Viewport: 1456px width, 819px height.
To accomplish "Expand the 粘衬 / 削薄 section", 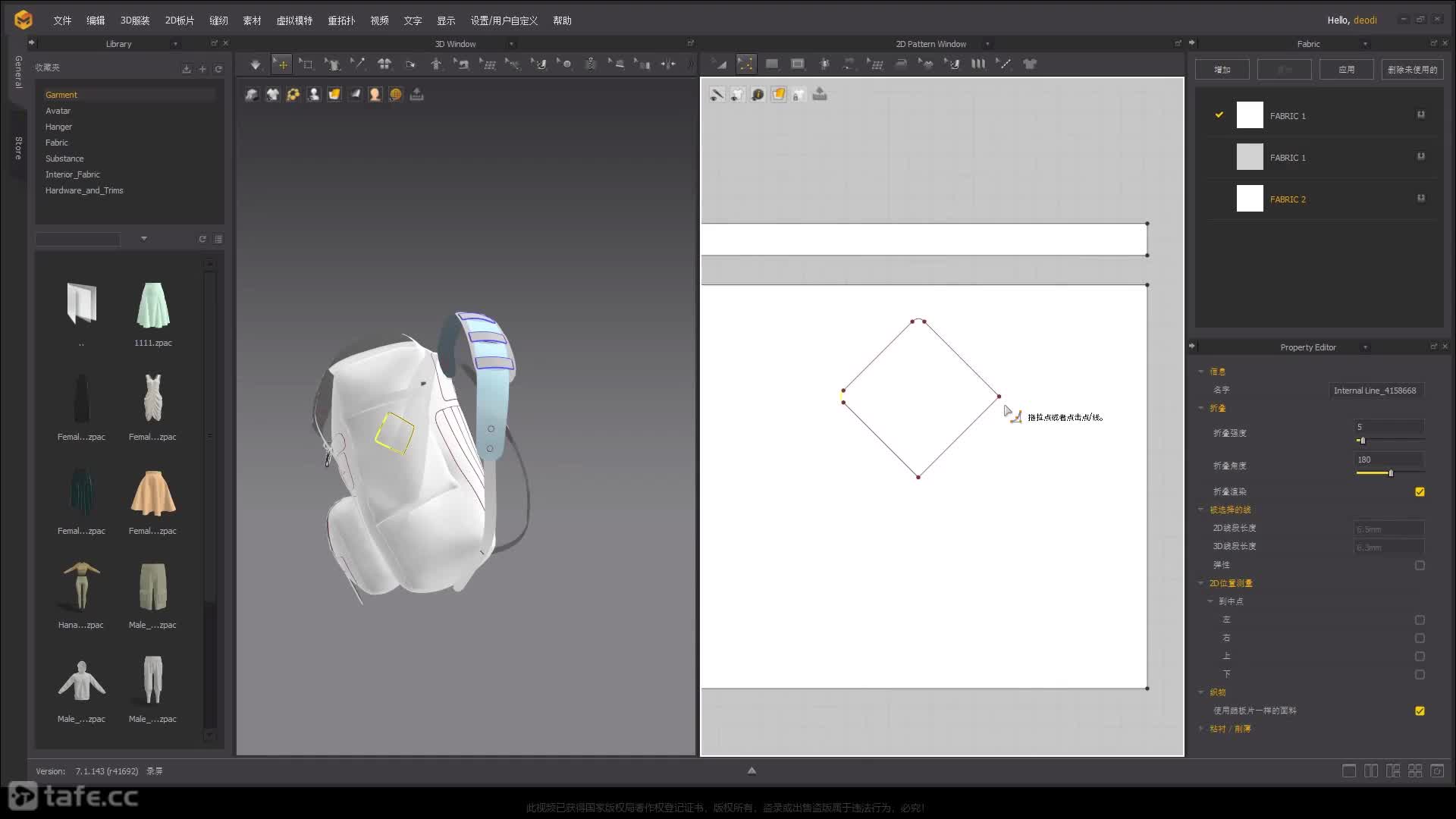I will [1201, 729].
